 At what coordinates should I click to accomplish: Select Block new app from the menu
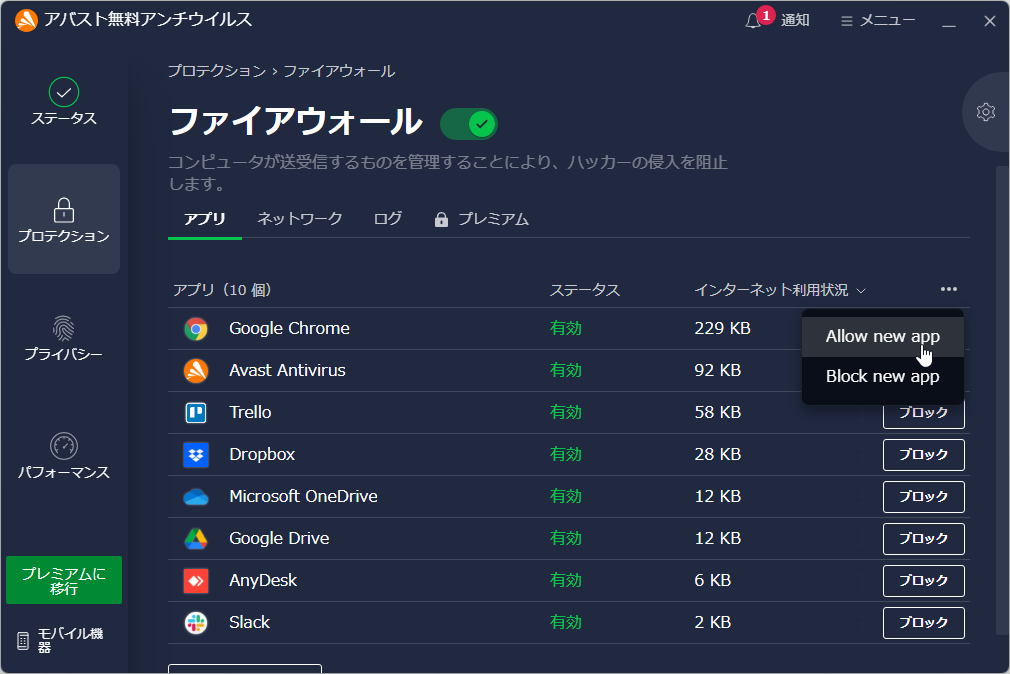(882, 376)
